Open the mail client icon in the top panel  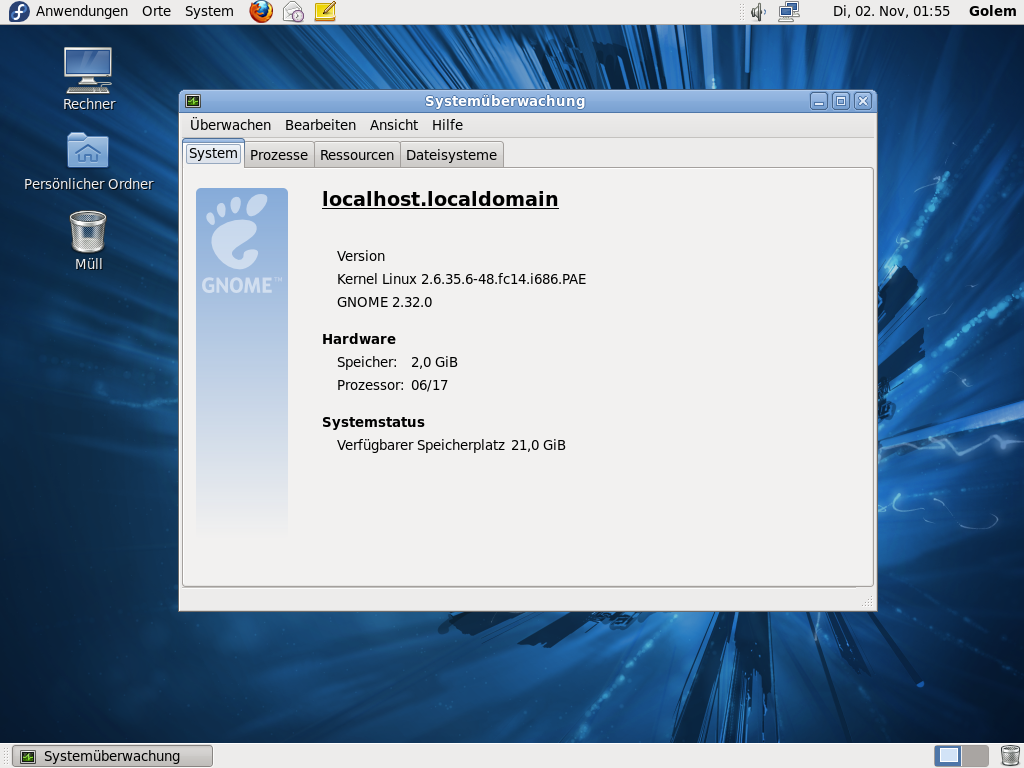(x=292, y=11)
